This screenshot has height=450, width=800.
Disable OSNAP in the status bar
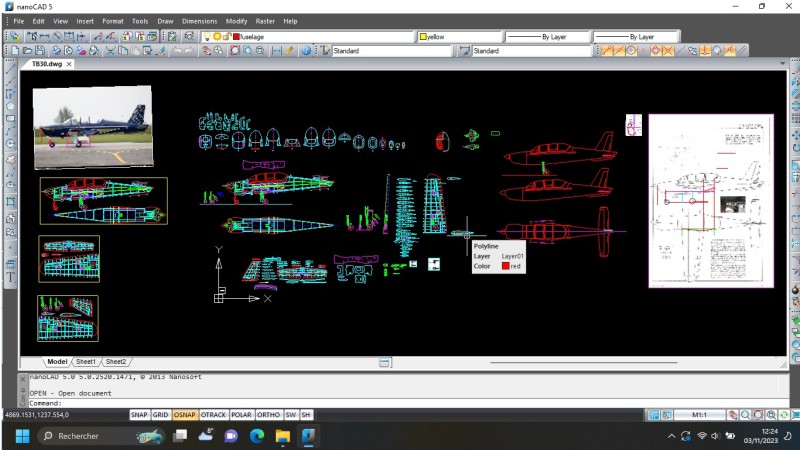(x=185, y=415)
